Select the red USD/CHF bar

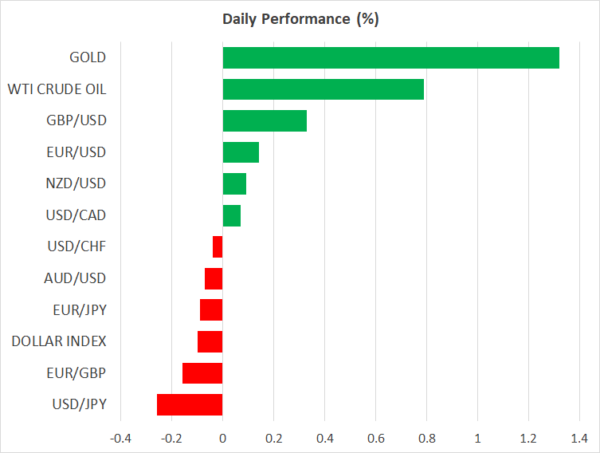click(x=217, y=247)
